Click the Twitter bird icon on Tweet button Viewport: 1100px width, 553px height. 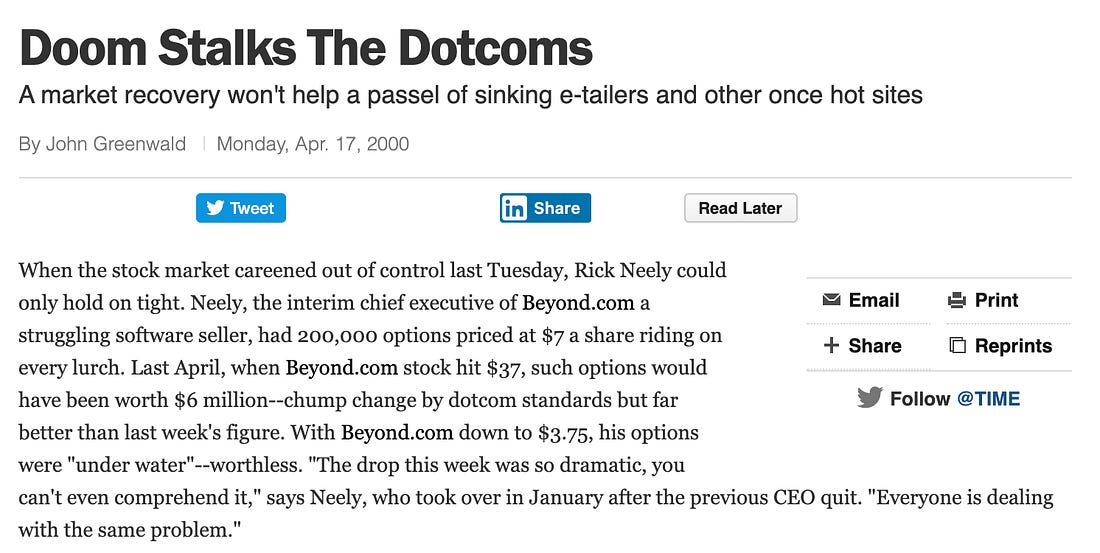[215, 208]
